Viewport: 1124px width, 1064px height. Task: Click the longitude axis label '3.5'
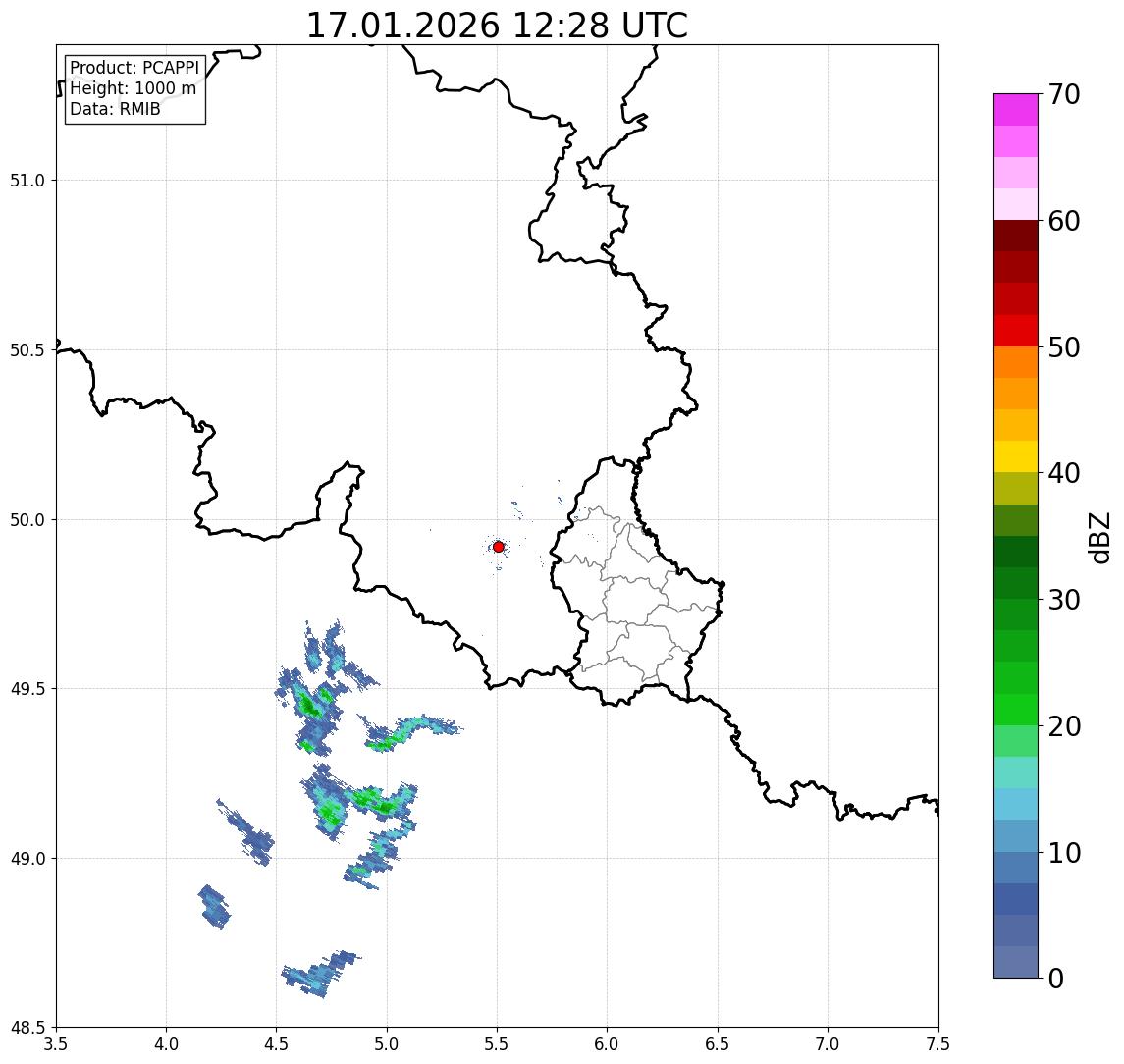pos(56,1044)
